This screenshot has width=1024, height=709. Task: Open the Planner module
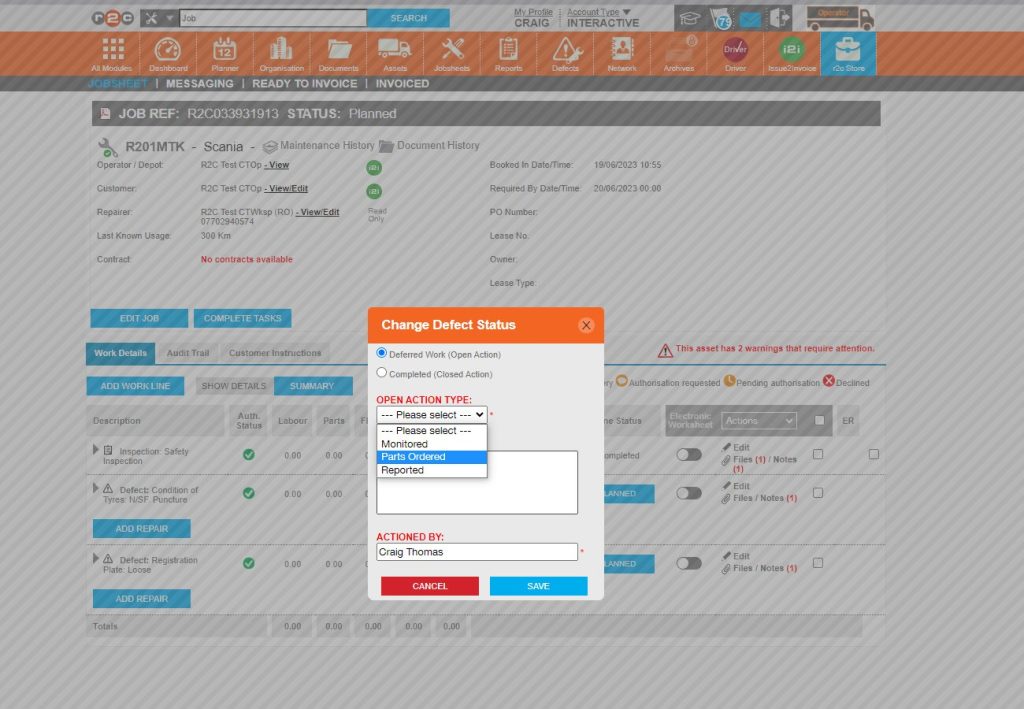tap(224, 52)
